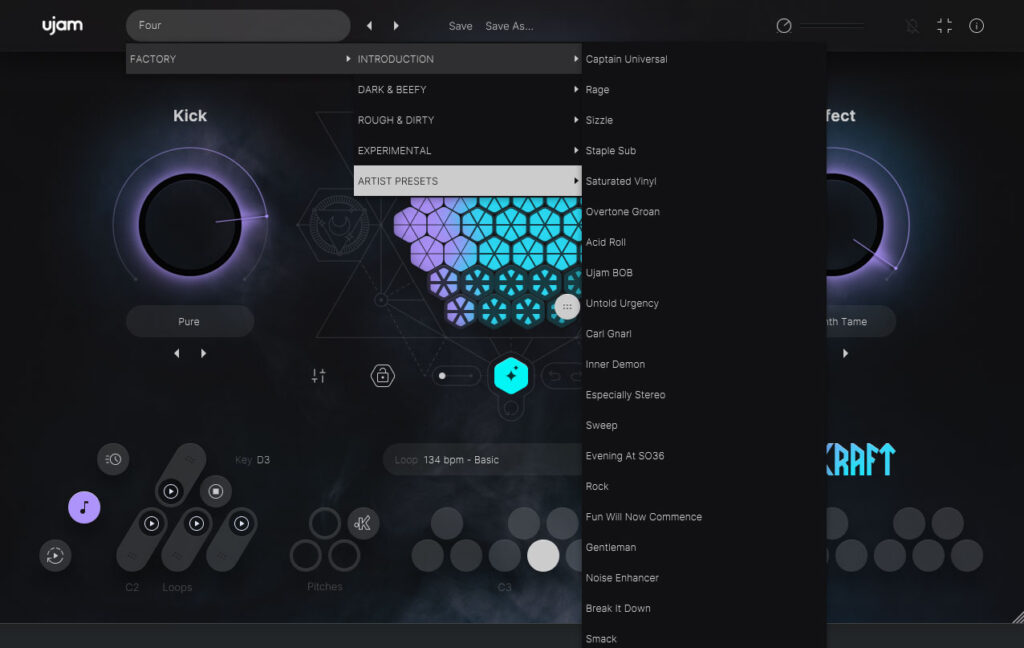
Task: Click the grid dots handle on honeycomb
Action: 567,306
